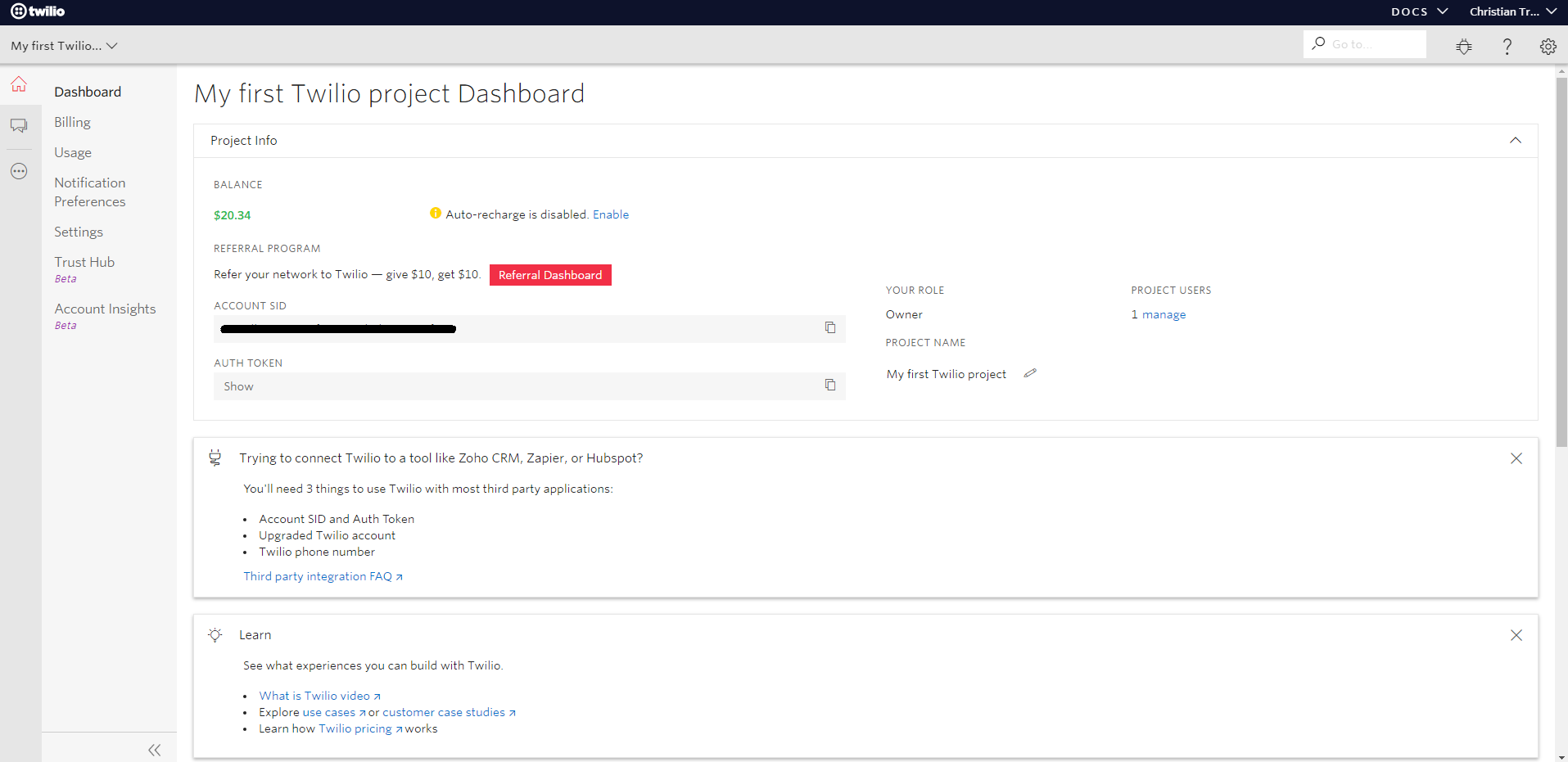1568x762 pixels.
Task: Open the DOCS dropdown menu
Action: tap(1419, 11)
